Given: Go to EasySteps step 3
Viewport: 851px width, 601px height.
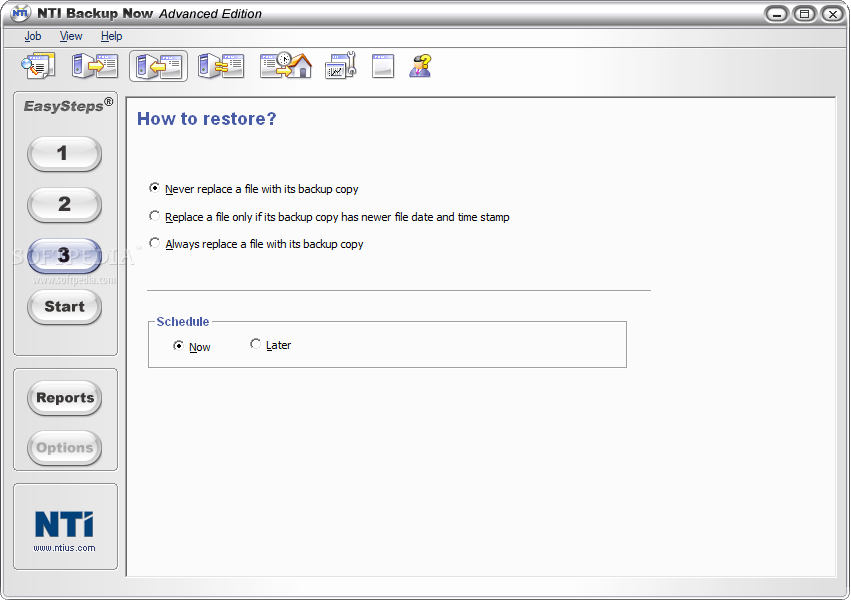Looking at the screenshot, I should 65,256.
